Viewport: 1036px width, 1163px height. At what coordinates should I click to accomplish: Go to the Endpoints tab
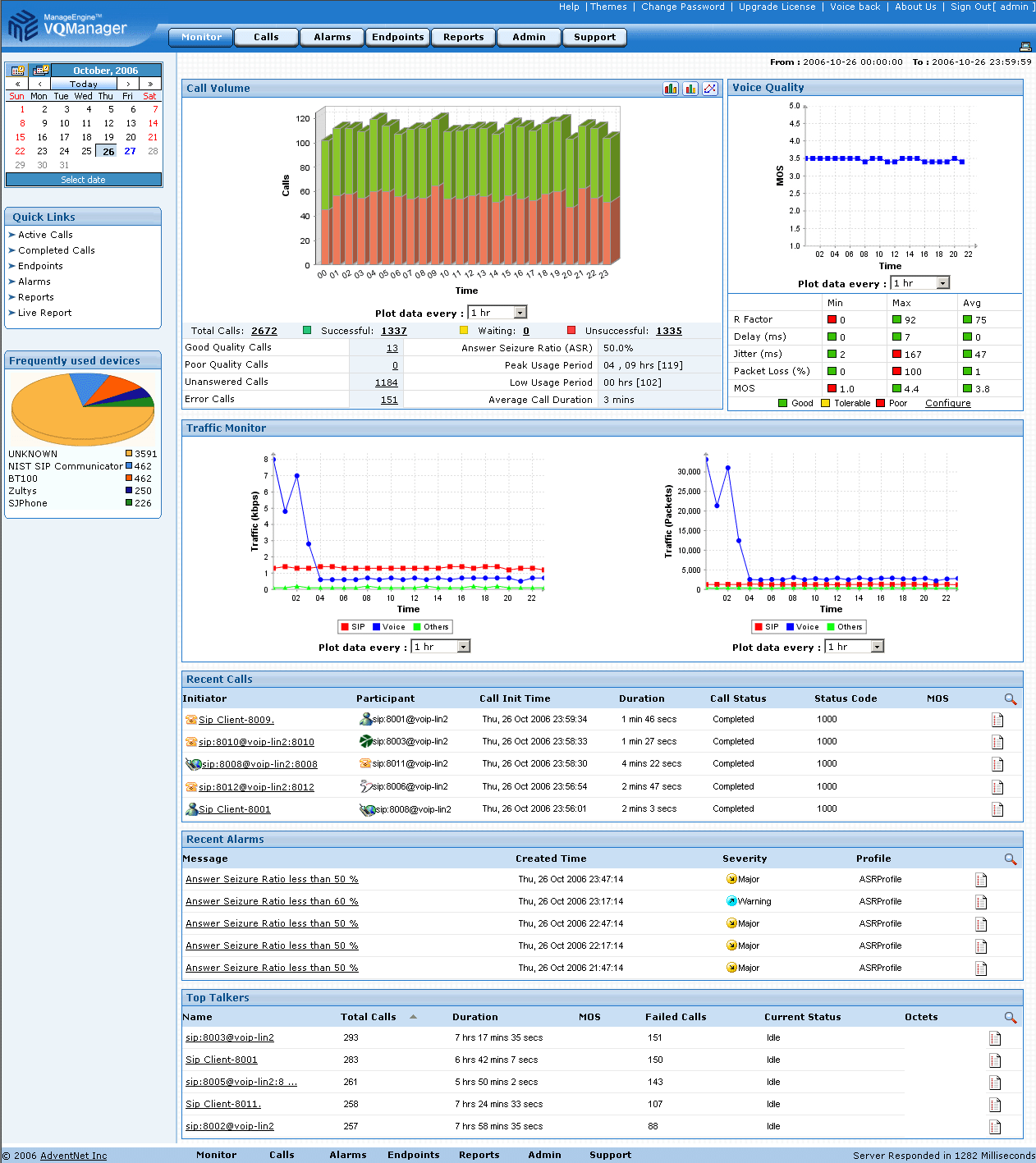(x=397, y=37)
